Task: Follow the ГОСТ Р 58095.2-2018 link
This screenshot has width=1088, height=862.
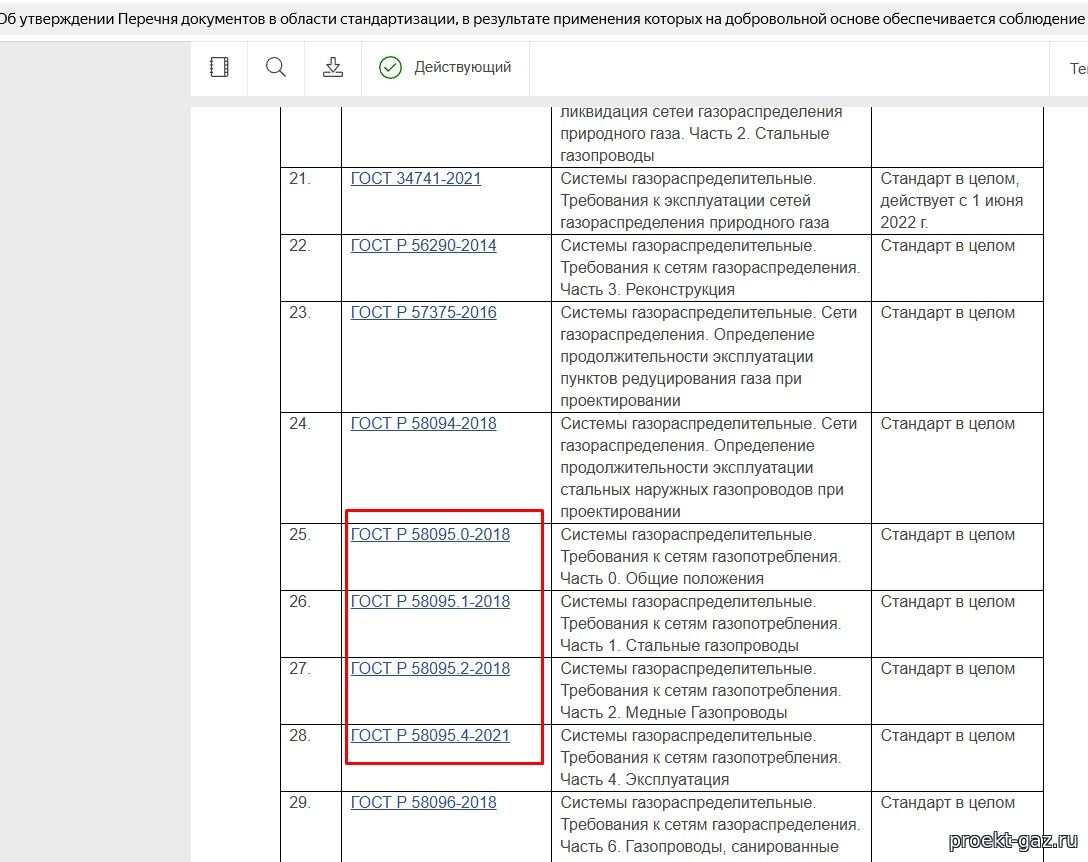Action: tap(430, 669)
